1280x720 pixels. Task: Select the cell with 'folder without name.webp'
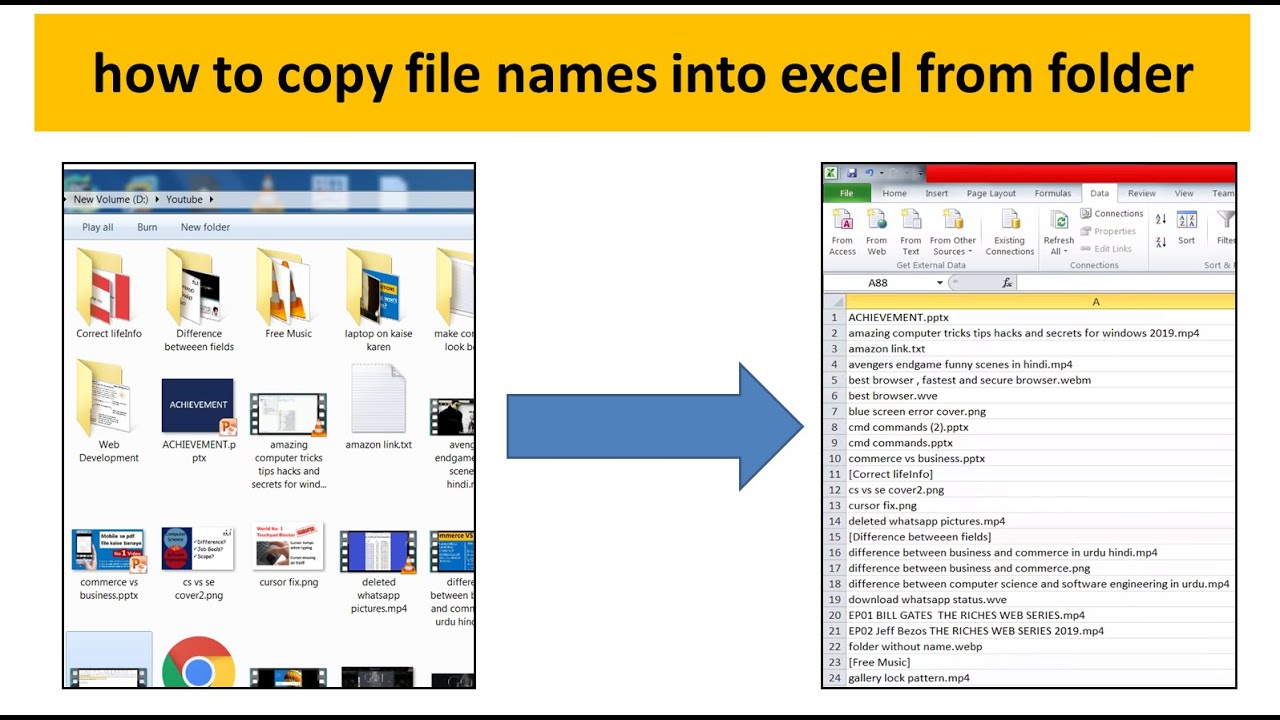[1040, 647]
